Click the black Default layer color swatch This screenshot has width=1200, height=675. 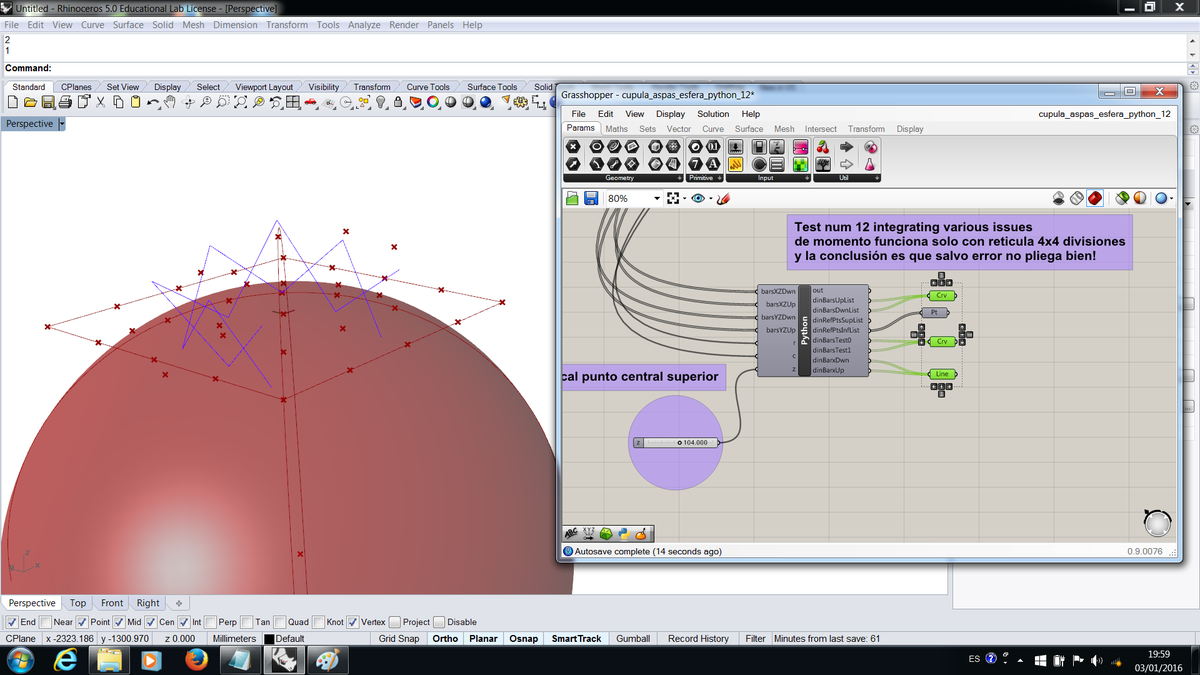269,638
